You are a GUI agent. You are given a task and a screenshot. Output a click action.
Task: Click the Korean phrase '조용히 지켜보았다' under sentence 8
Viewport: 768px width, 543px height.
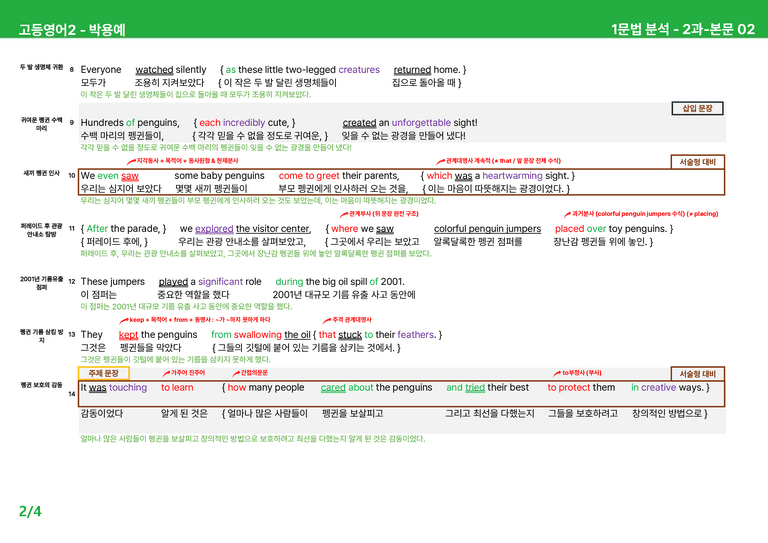(x=169, y=82)
